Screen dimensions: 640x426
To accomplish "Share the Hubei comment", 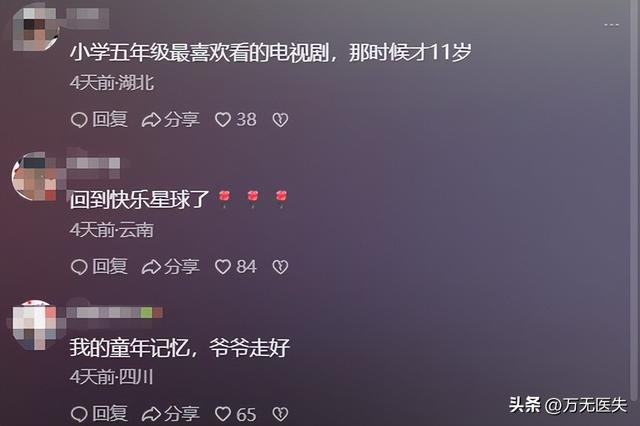I will (171, 120).
